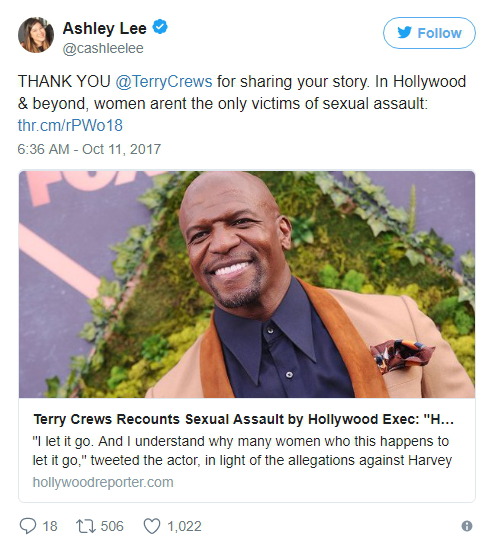The image size is (493, 545).
Task: Click the blue verified badge
Action: pos(160,27)
